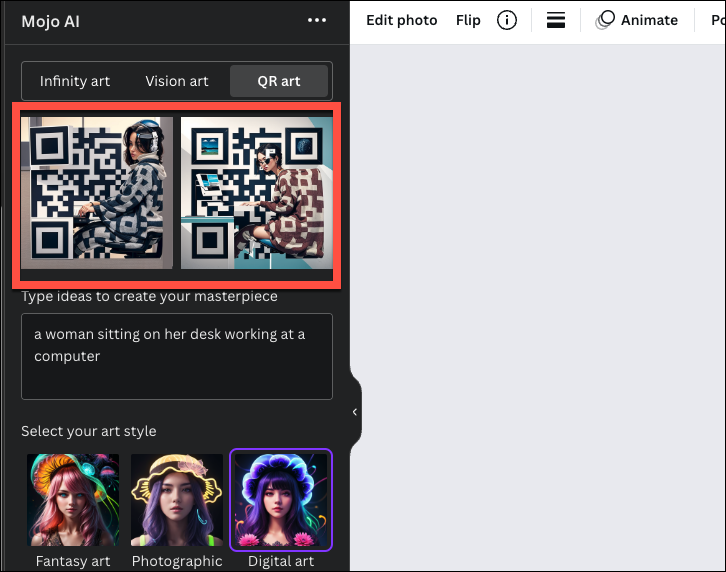Click Edit photo in the toolbar
This screenshot has height=572, width=726.
point(401,20)
